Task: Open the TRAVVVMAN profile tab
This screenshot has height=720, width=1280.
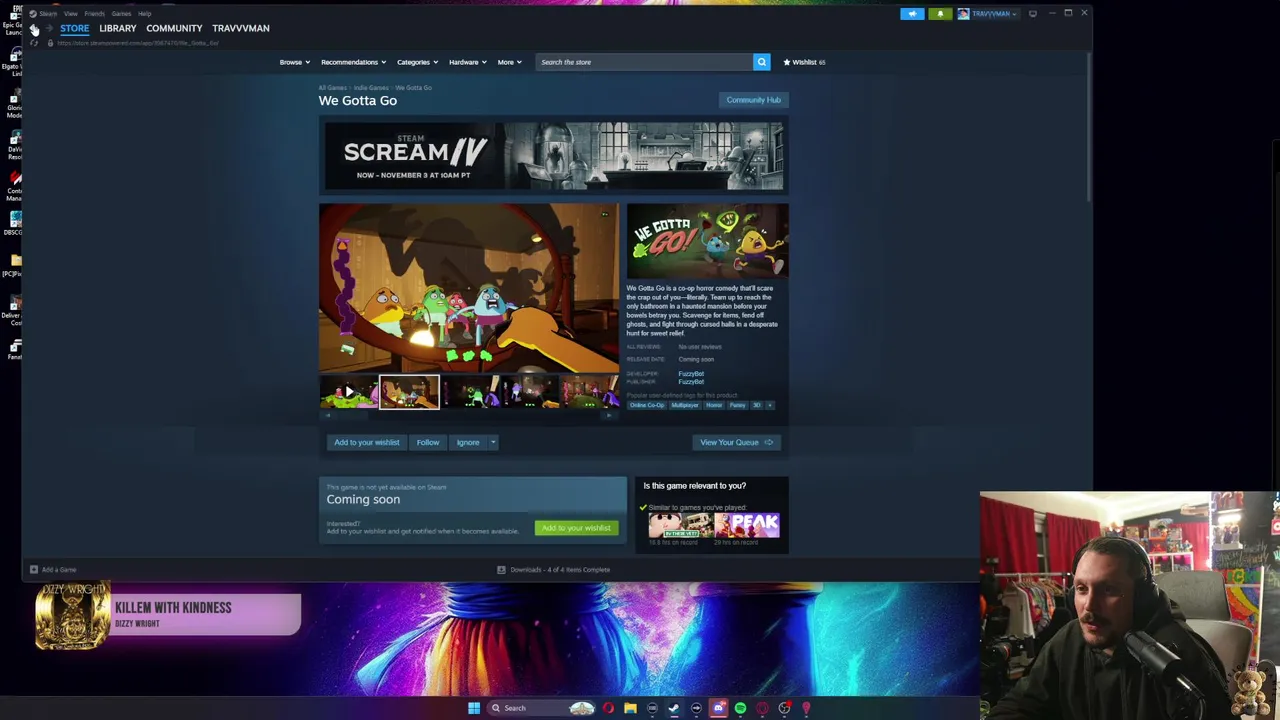Action: (241, 28)
